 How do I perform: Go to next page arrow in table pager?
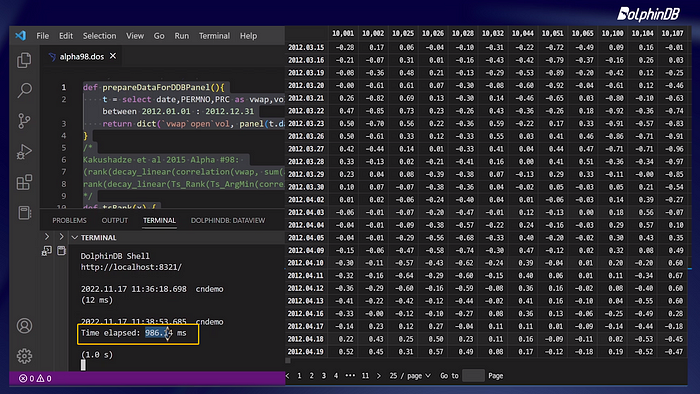(379, 376)
